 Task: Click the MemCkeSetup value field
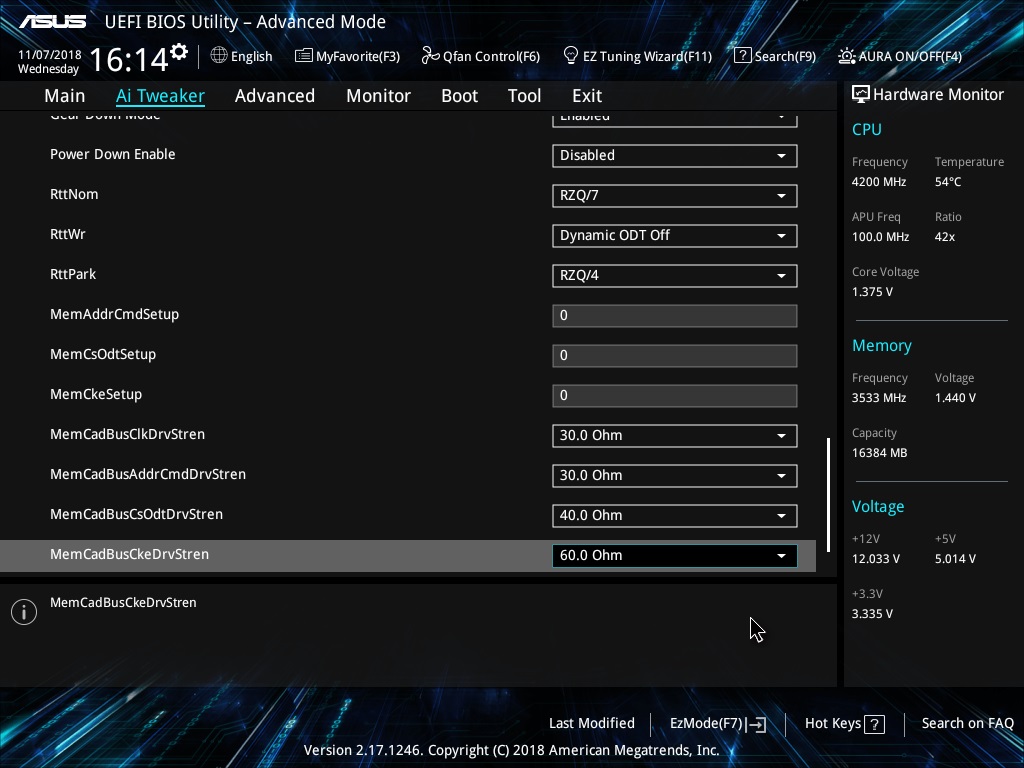coord(675,396)
